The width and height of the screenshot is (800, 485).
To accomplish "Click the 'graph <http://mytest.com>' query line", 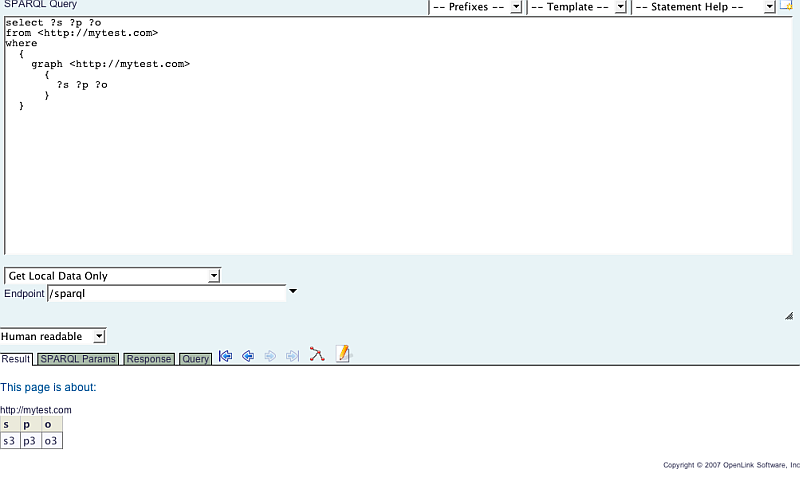I will tap(111, 64).
